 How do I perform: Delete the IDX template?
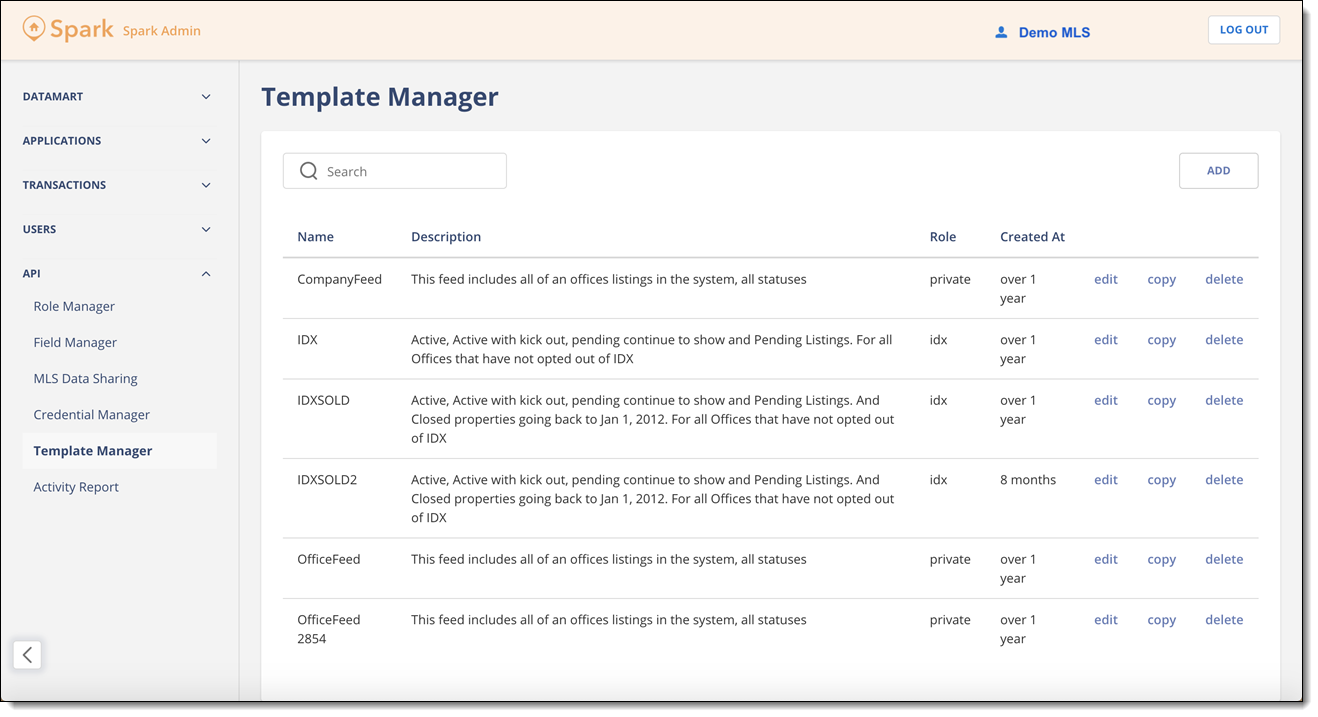[1224, 340]
